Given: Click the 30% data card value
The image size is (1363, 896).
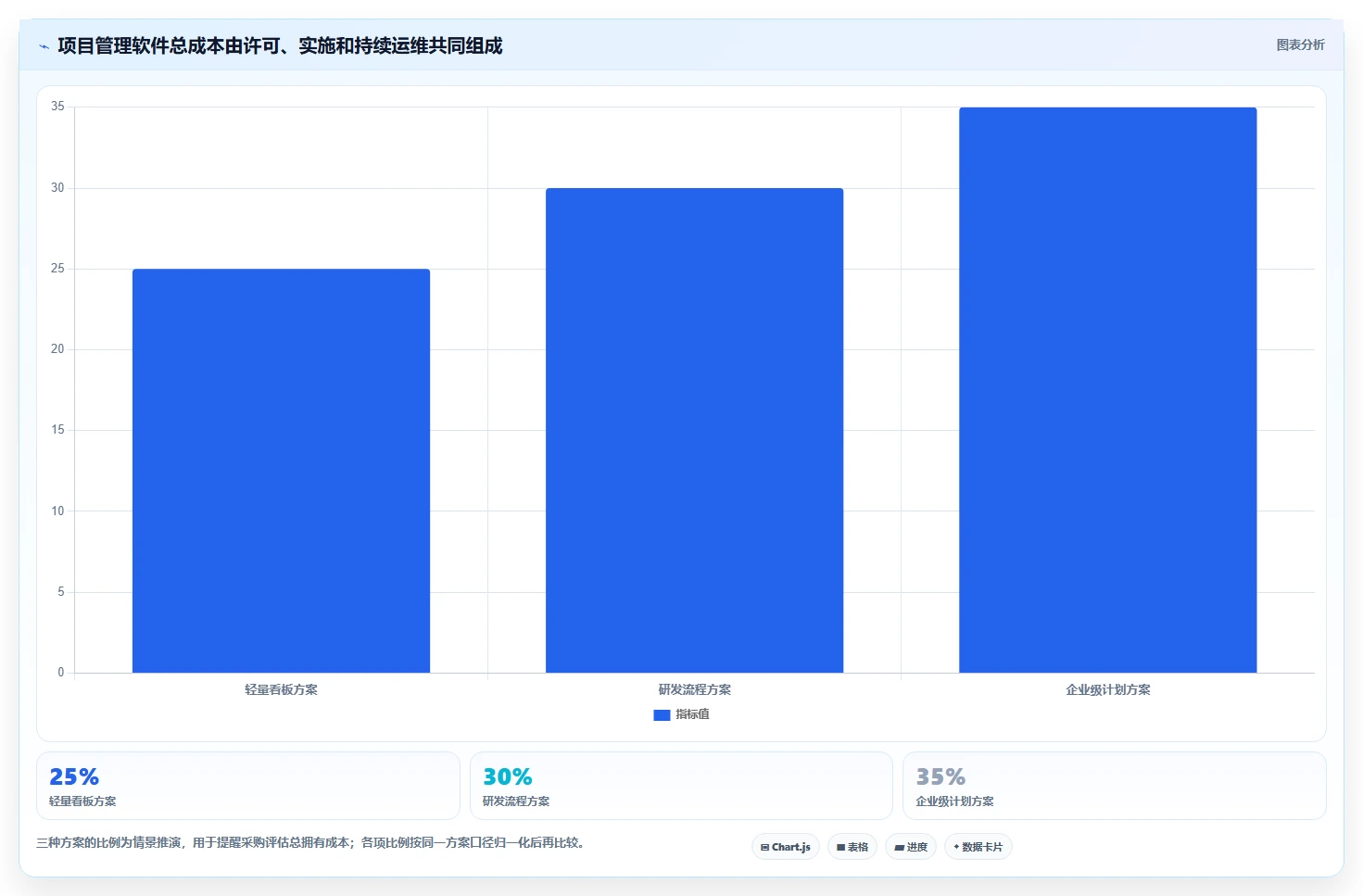Looking at the screenshot, I should tap(508, 776).
